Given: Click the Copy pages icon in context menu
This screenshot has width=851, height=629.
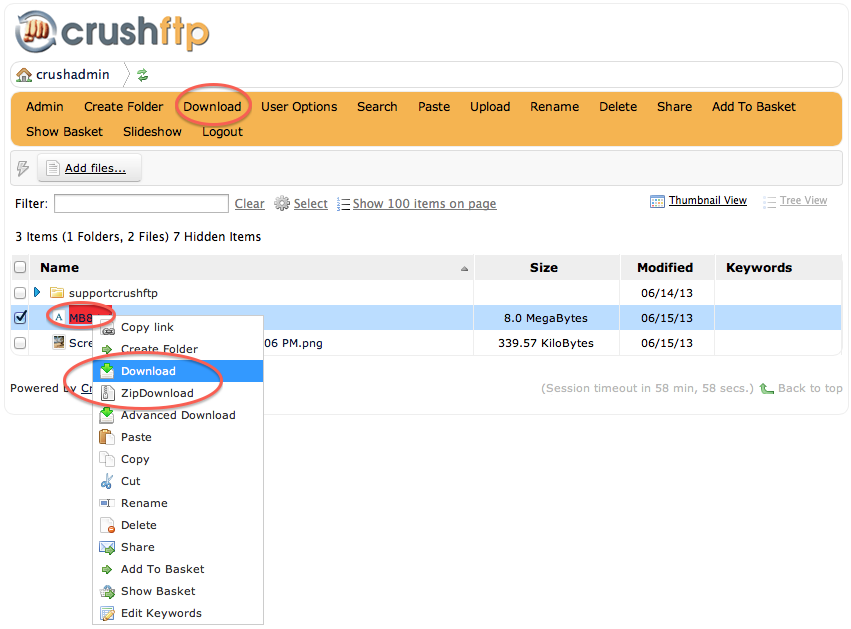Looking at the screenshot, I should [107, 459].
